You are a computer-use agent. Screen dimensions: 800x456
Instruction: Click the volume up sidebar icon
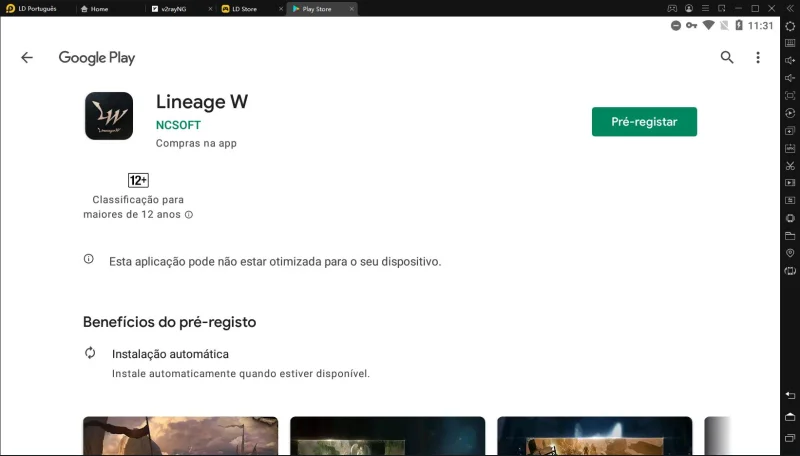790,61
